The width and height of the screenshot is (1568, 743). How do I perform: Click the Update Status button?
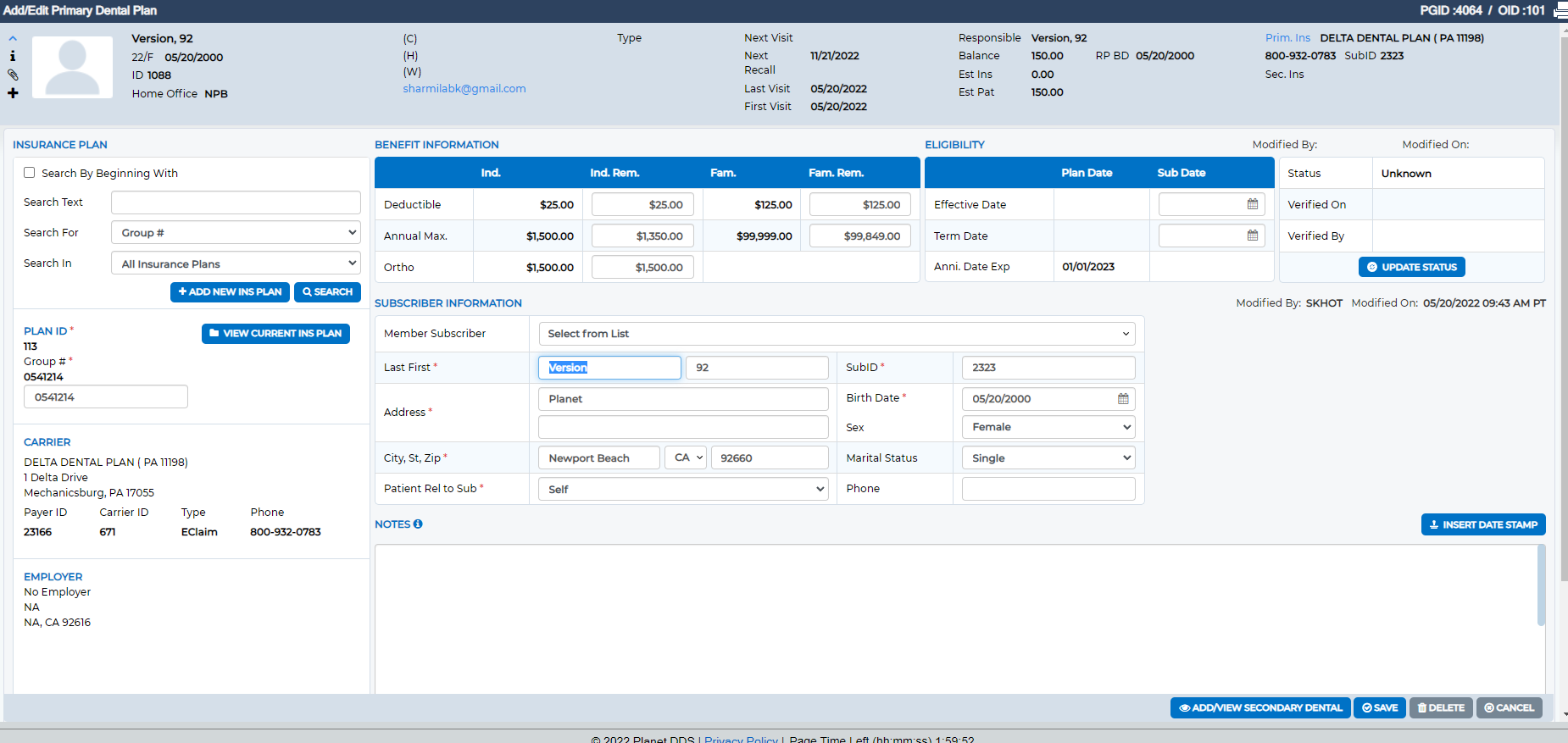click(x=1411, y=267)
